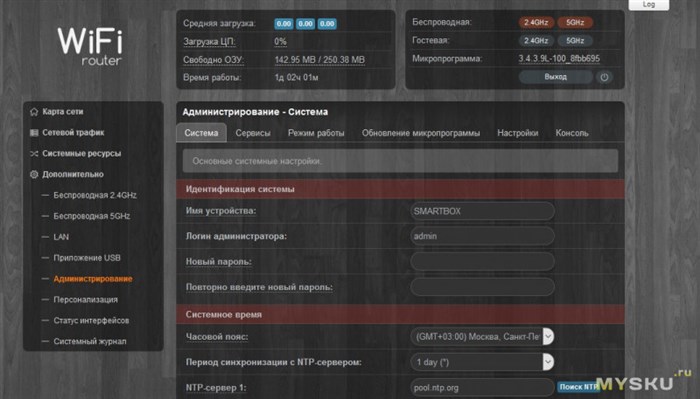Click the Поиск NTP button
The image size is (700, 399).
coord(579,387)
